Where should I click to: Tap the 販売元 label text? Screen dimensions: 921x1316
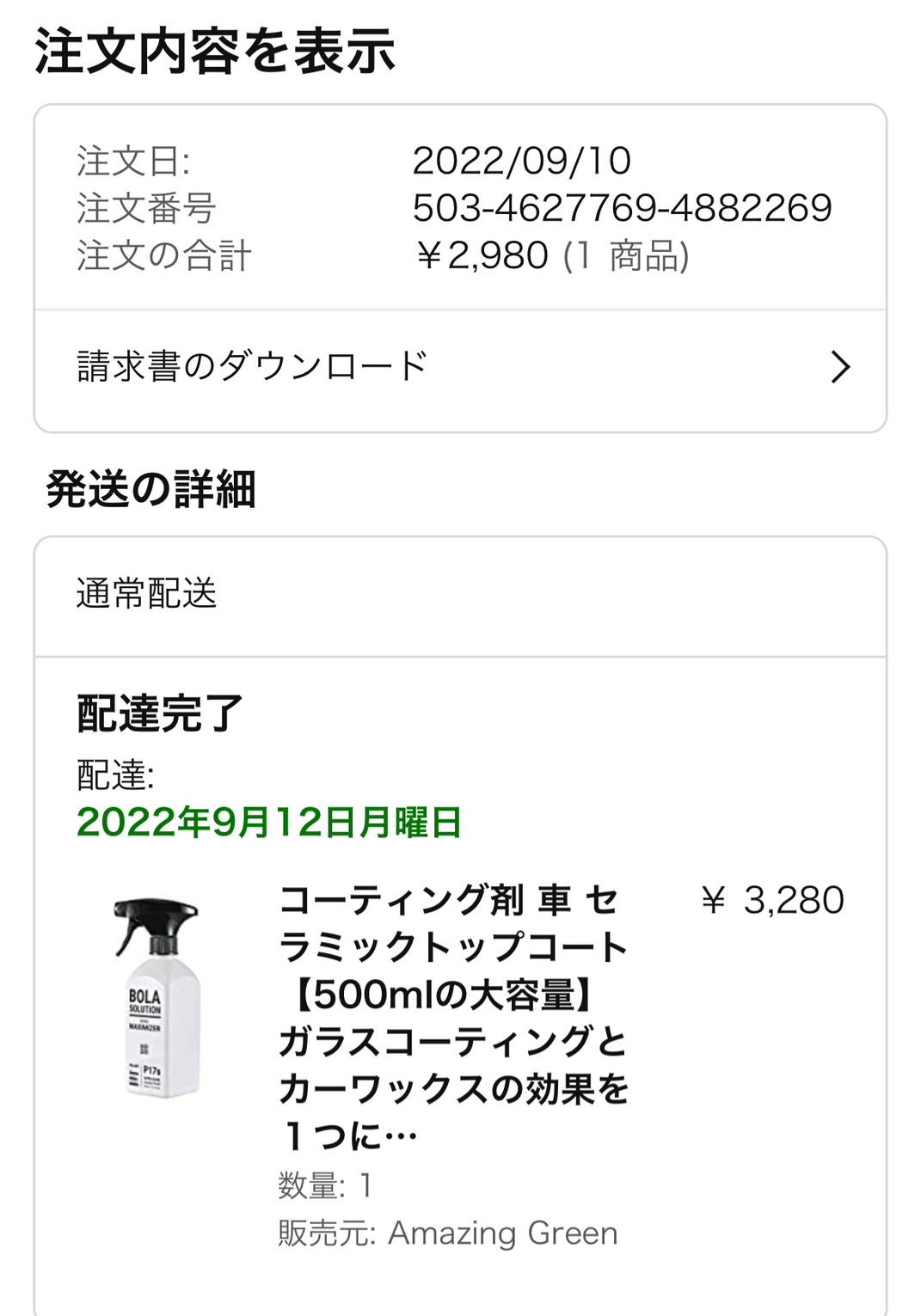point(327,1233)
